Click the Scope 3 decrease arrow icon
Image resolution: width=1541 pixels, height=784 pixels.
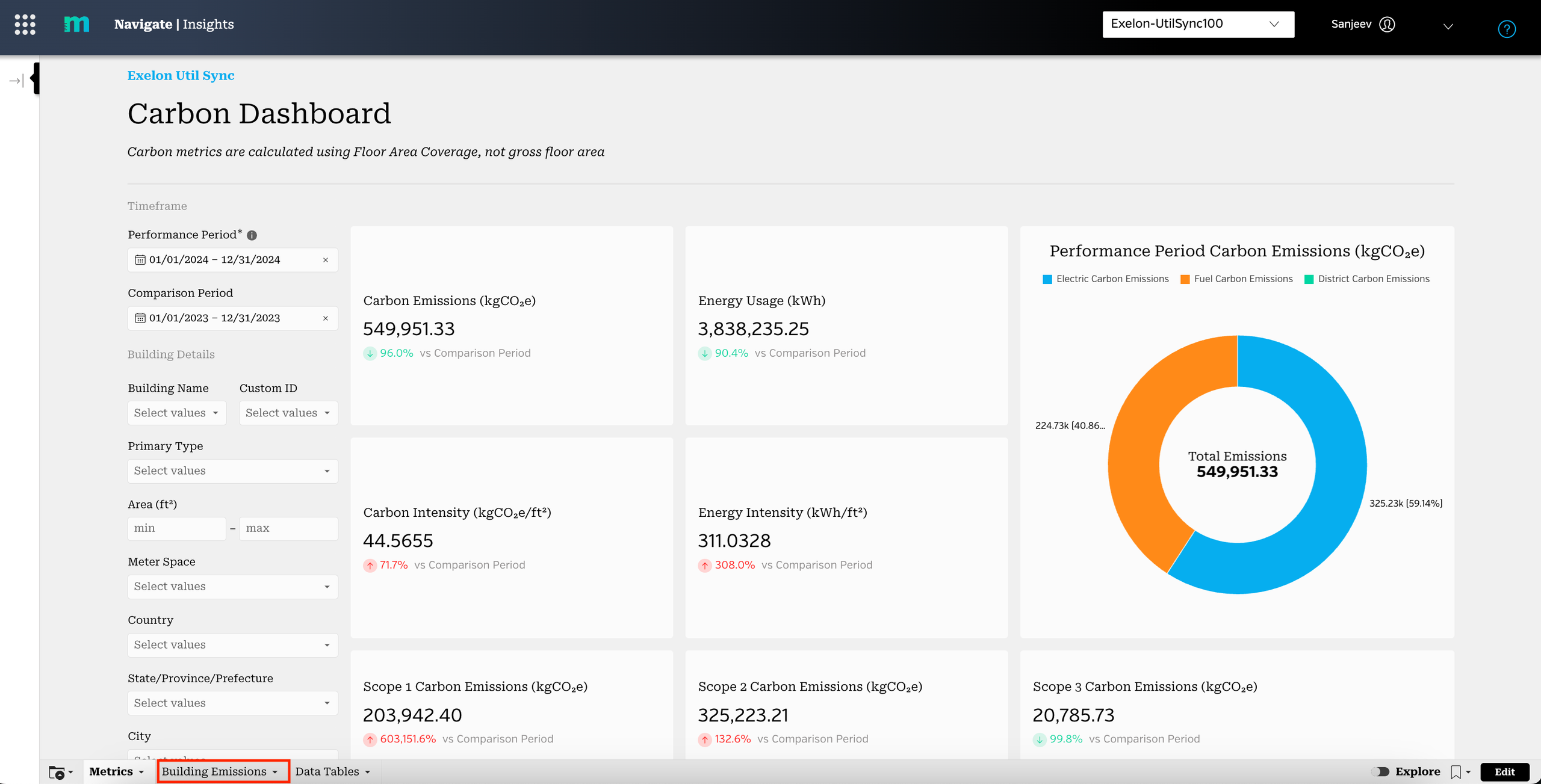[1040, 739]
